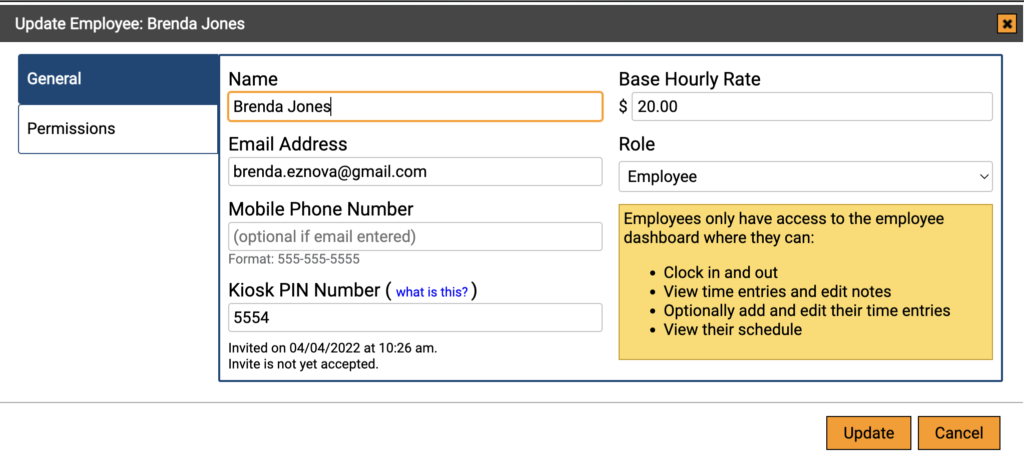
Task: Click the Kiosk PIN Number label text
Action: [x=303, y=290]
